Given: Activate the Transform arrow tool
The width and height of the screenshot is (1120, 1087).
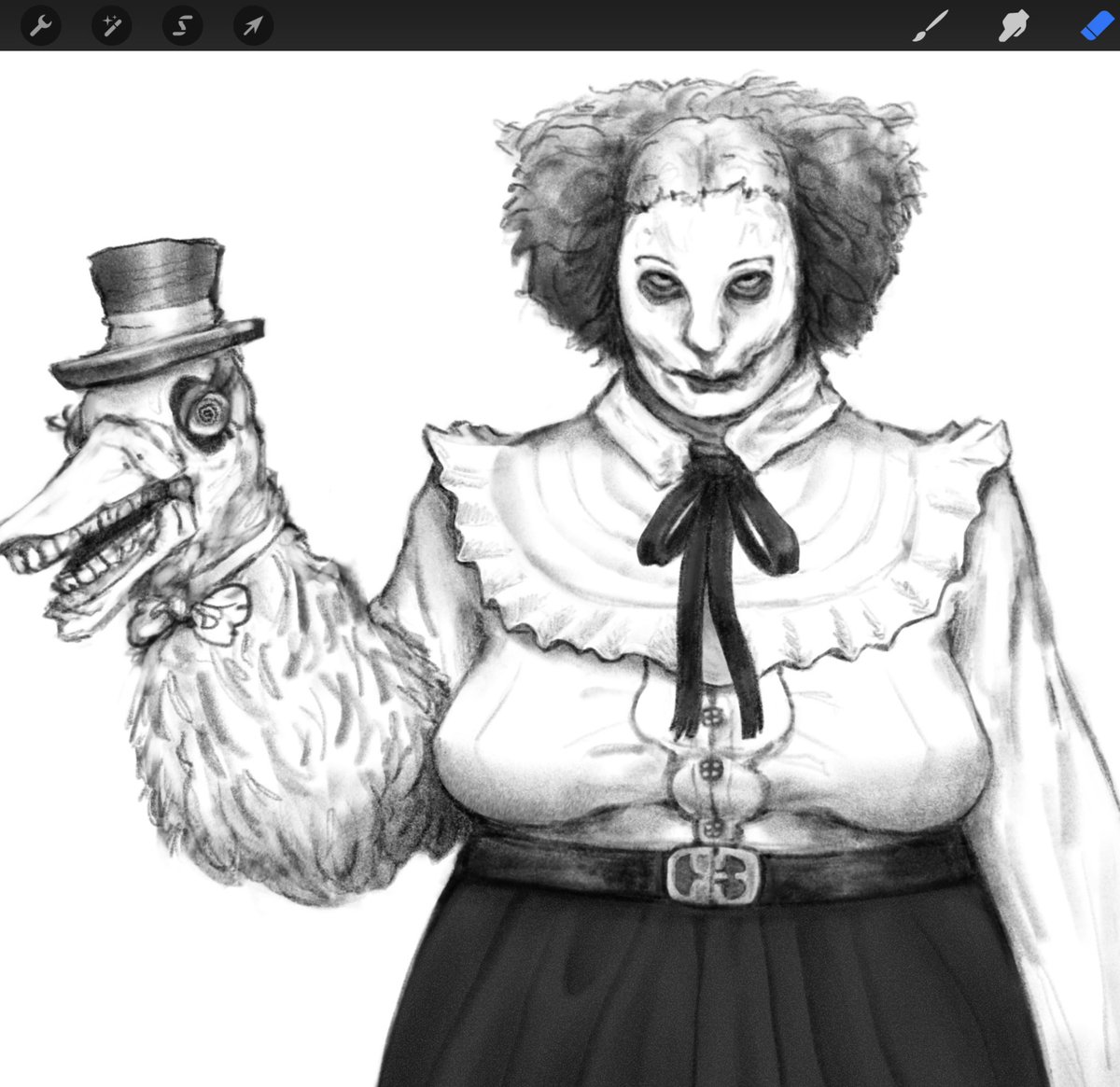Looking at the screenshot, I should pyautogui.click(x=253, y=26).
